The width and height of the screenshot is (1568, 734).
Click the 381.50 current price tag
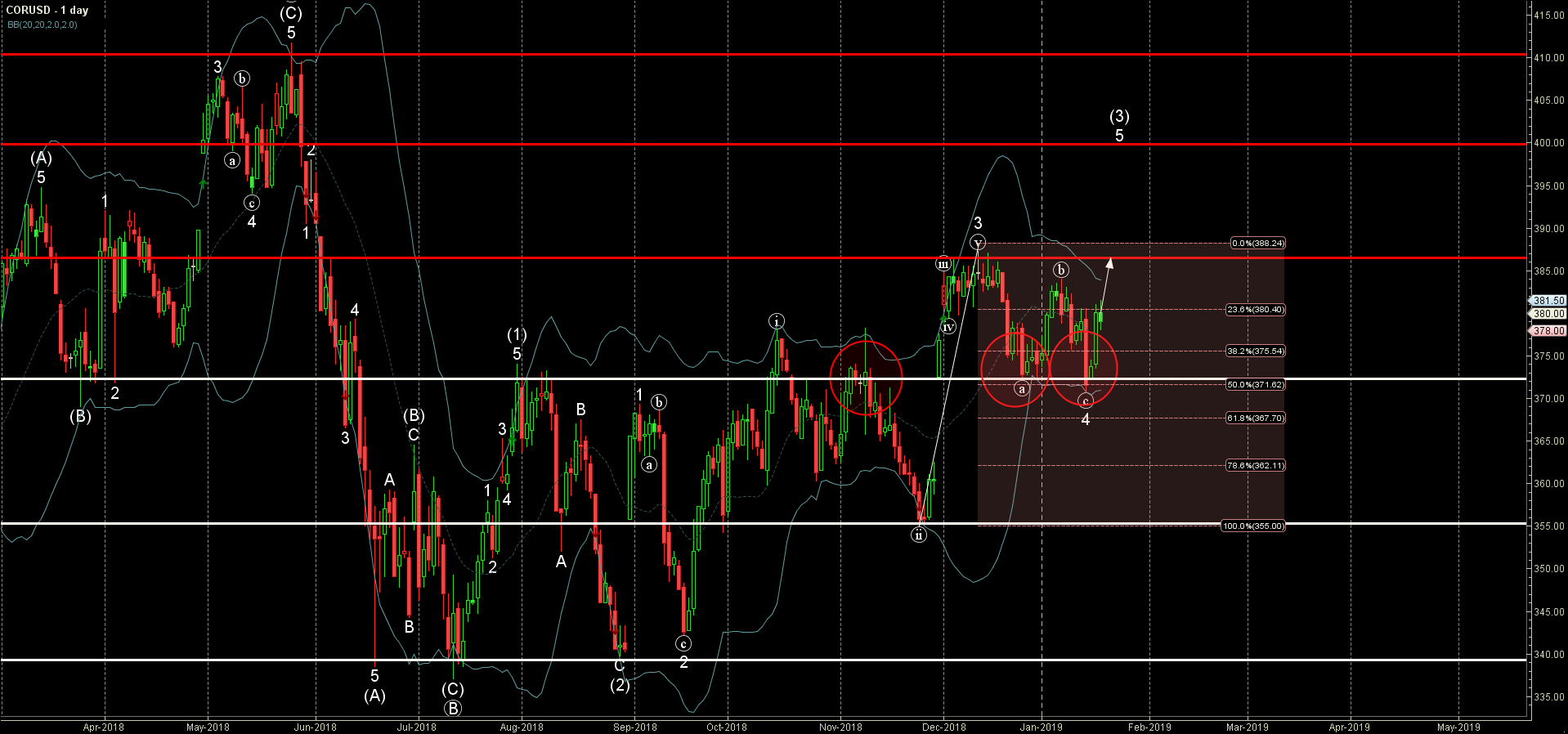[x=1548, y=301]
